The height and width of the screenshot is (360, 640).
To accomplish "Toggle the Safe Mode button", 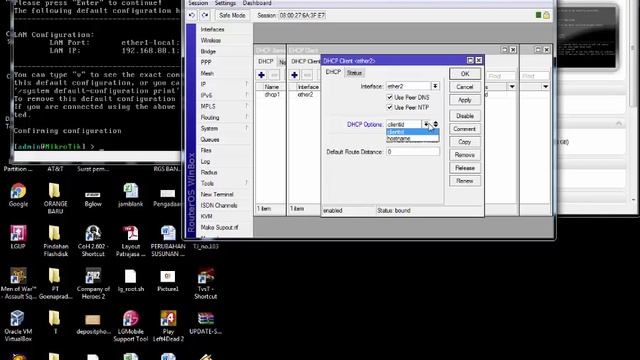I will pos(232,16).
